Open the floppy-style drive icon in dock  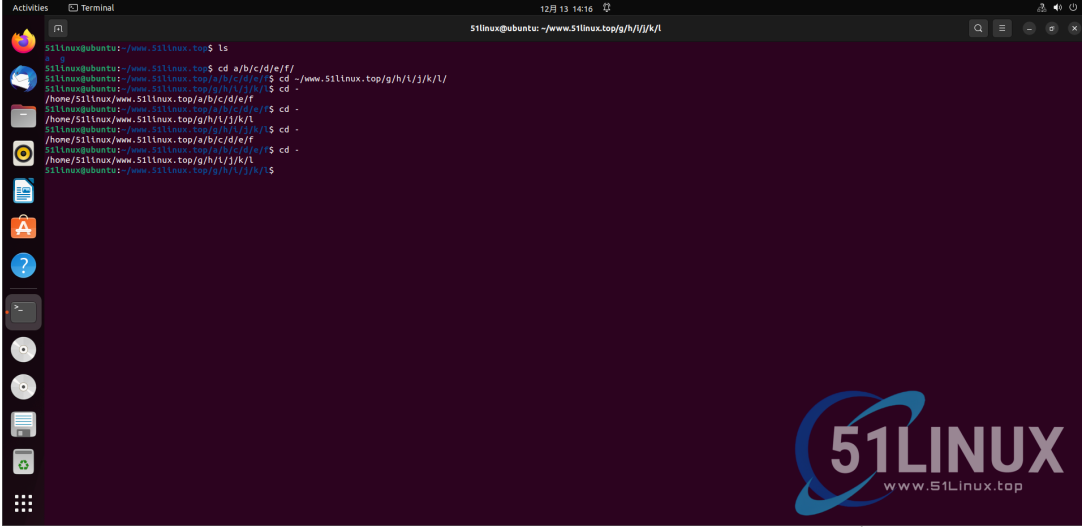24,424
